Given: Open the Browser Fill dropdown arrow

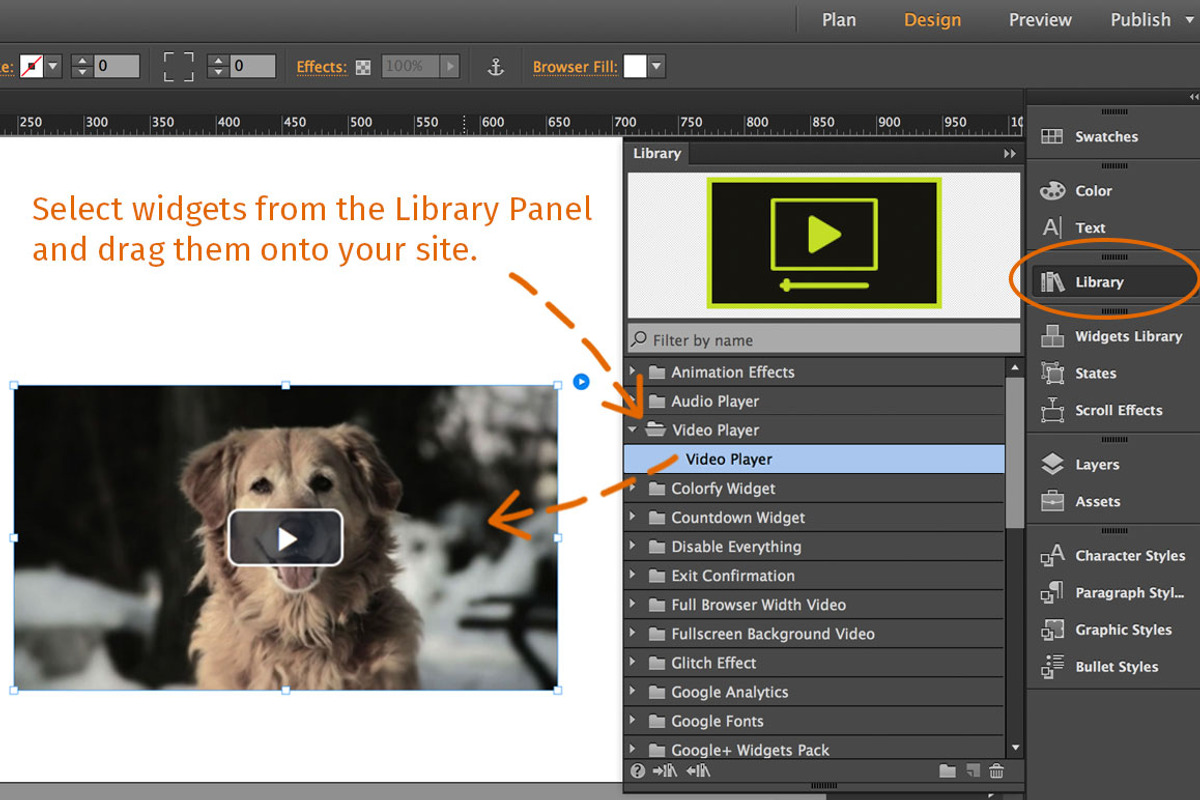Looking at the screenshot, I should tap(657, 67).
